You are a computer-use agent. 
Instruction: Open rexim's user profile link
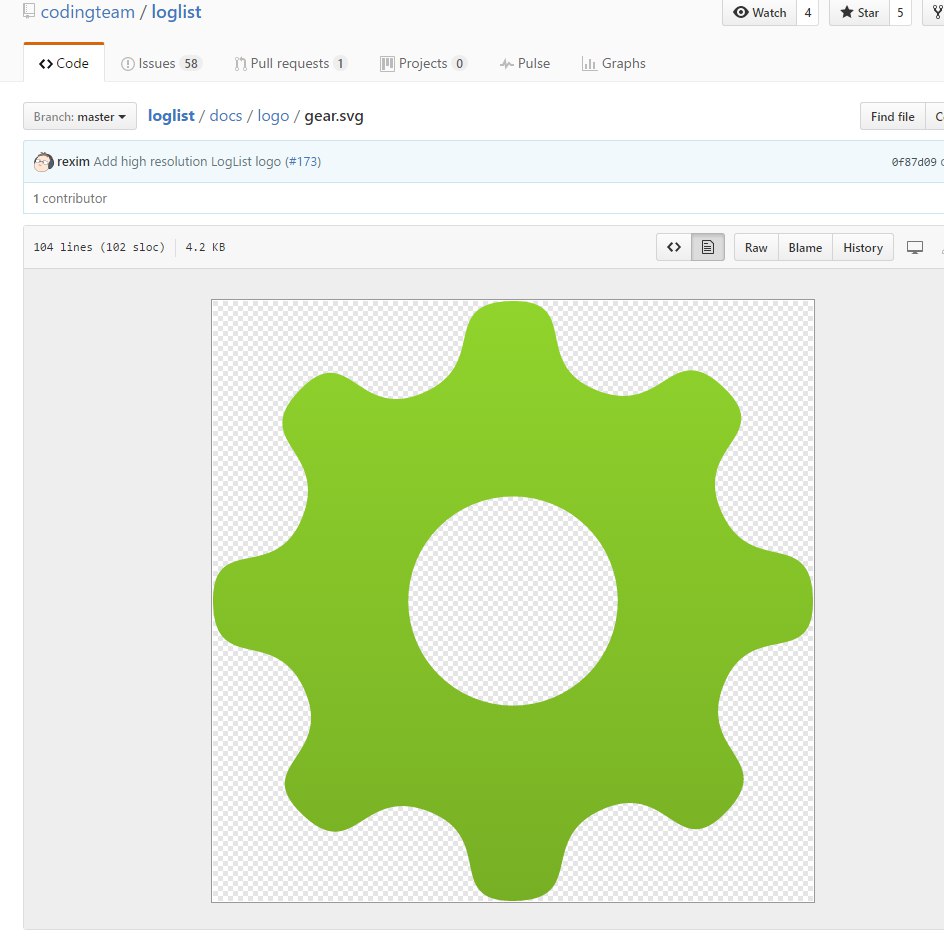pos(73,161)
